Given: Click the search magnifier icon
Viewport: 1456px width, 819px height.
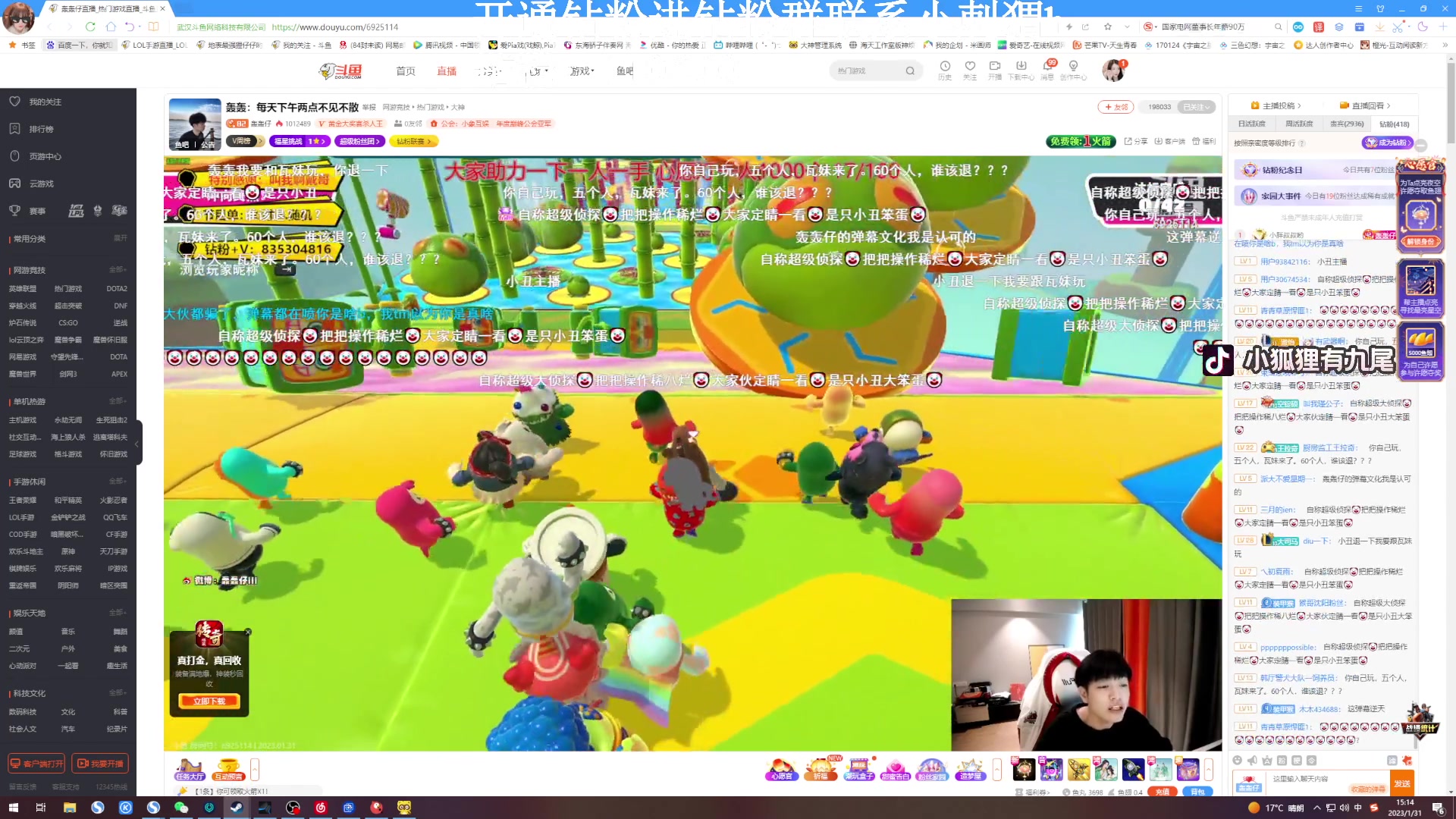Looking at the screenshot, I should point(910,71).
